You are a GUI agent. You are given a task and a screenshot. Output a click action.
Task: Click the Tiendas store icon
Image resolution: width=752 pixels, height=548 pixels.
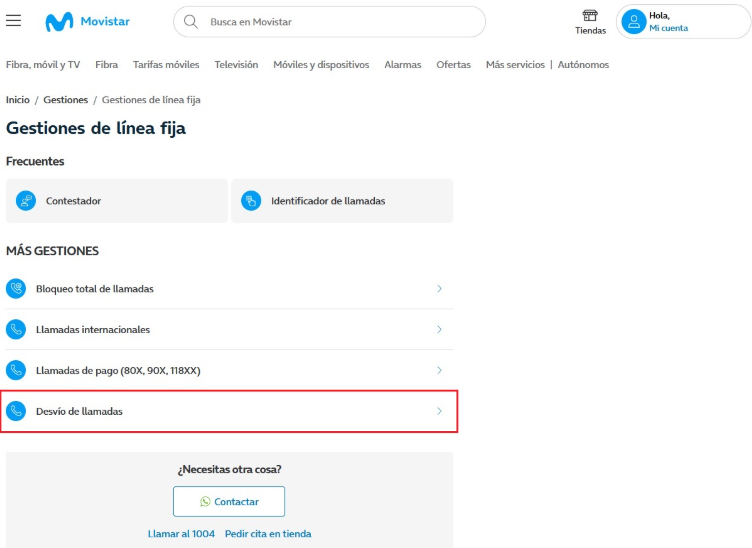click(590, 16)
